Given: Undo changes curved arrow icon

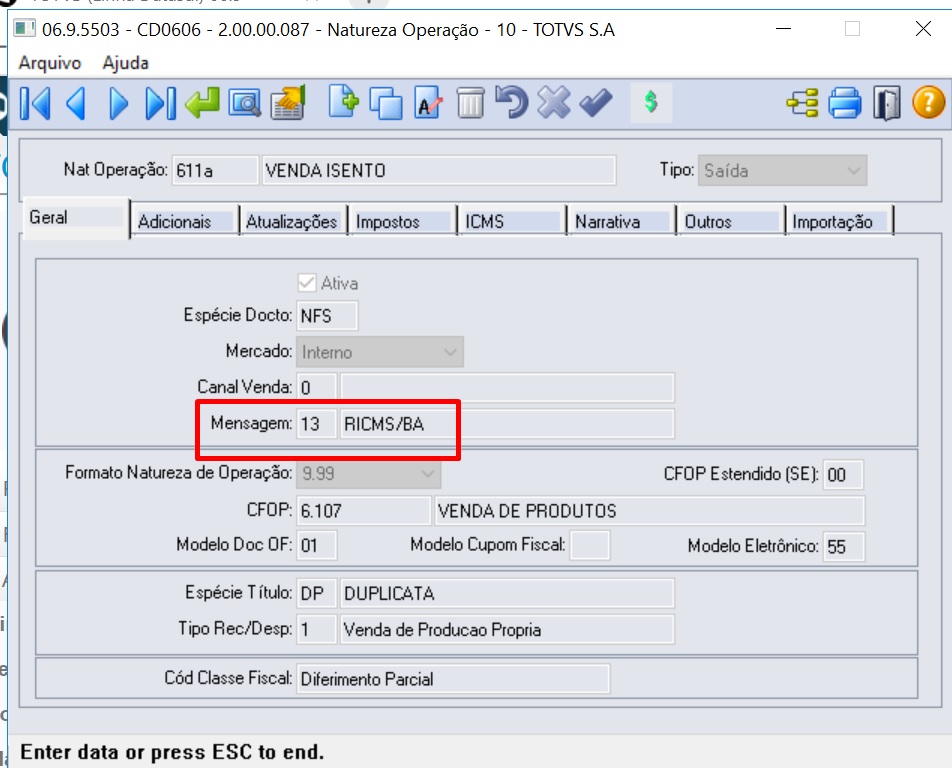Looking at the screenshot, I should click(x=511, y=102).
